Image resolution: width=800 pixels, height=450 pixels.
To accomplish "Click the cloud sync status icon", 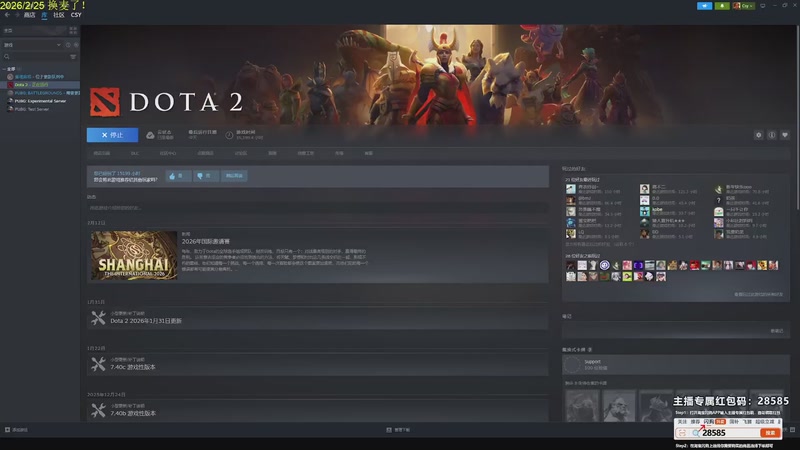I will click(150, 135).
